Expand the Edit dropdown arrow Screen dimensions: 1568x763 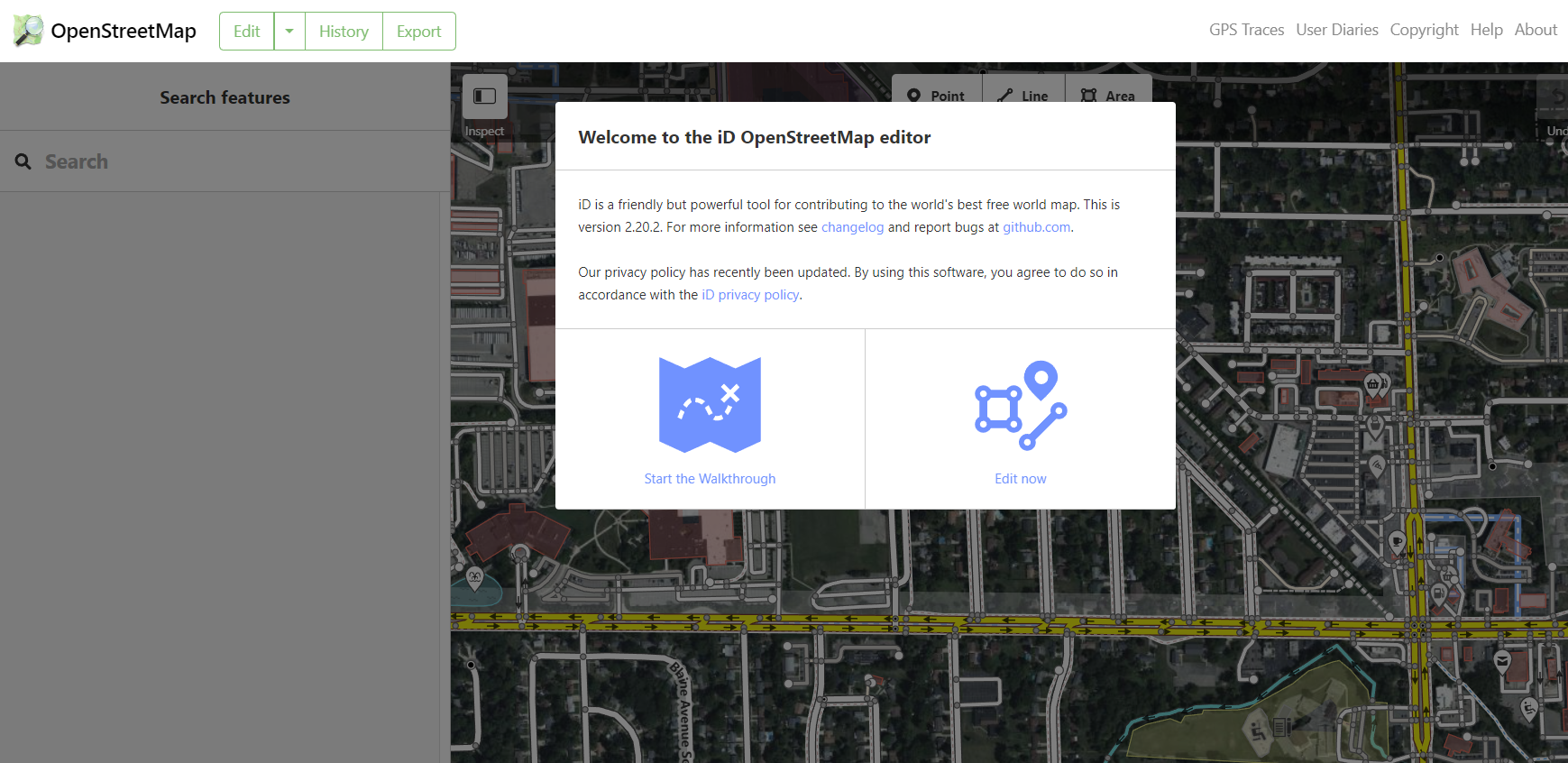click(x=289, y=32)
